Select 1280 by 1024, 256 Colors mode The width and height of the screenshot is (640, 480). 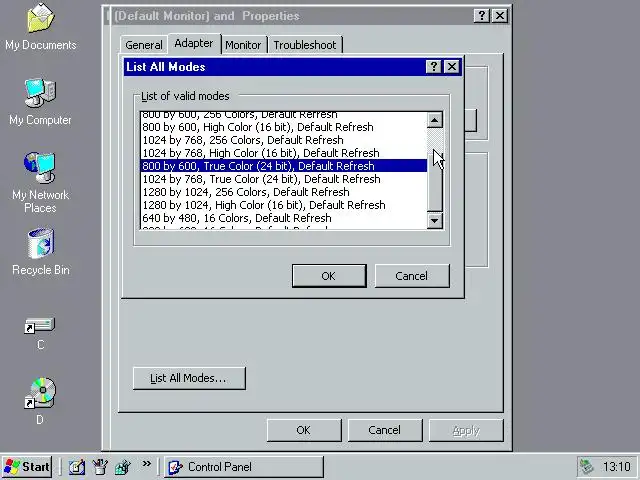click(x=283, y=192)
